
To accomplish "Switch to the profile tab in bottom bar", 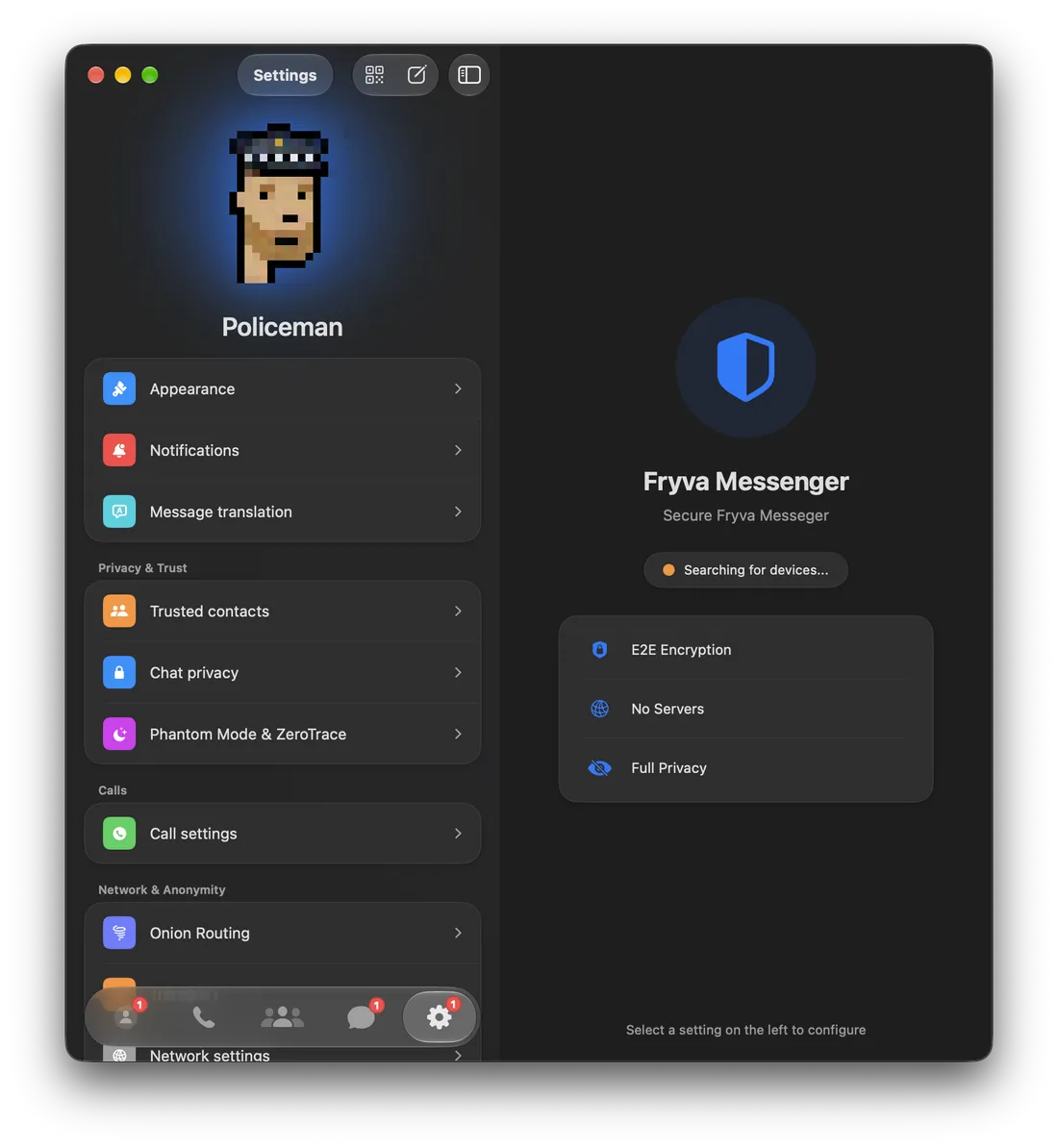I will pos(126,1017).
